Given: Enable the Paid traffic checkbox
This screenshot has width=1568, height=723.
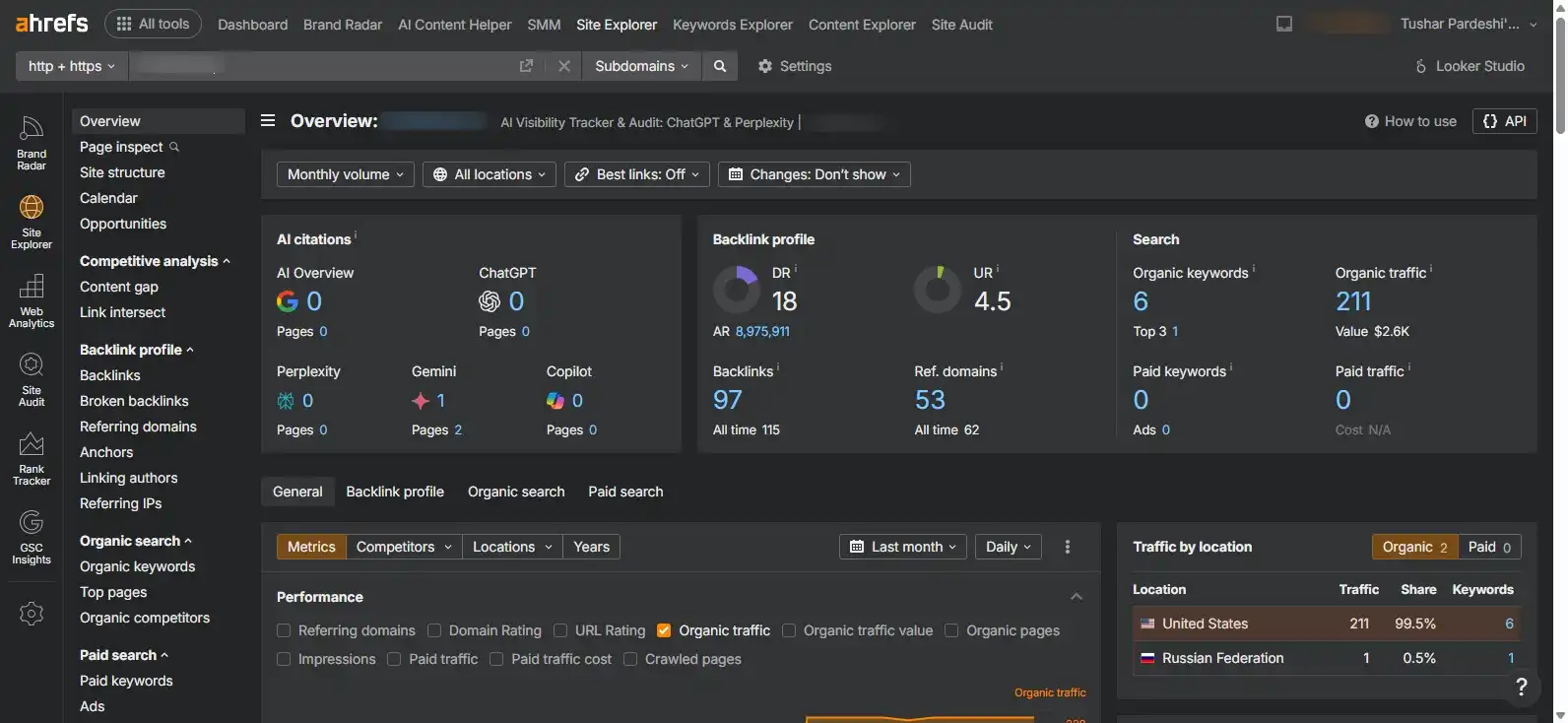Looking at the screenshot, I should click(394, 659).
